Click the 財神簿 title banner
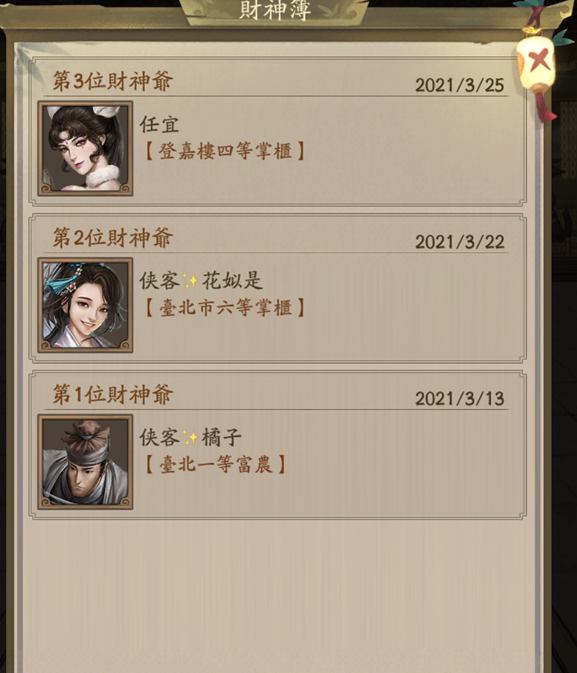This screenshot has height=673, width=577. (275, 10)
